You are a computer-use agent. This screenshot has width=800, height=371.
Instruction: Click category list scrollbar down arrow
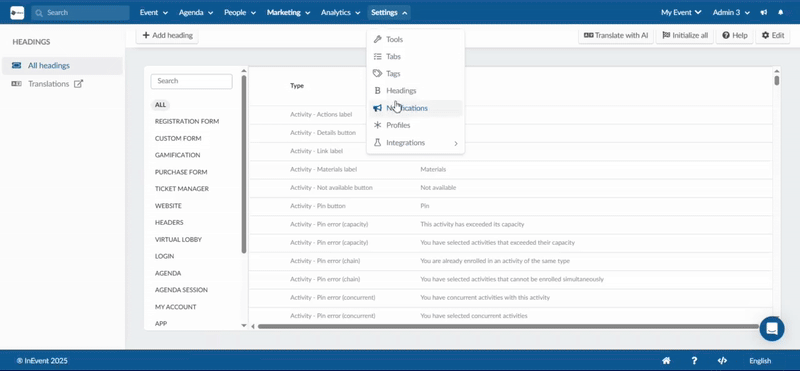pos(243,326)
